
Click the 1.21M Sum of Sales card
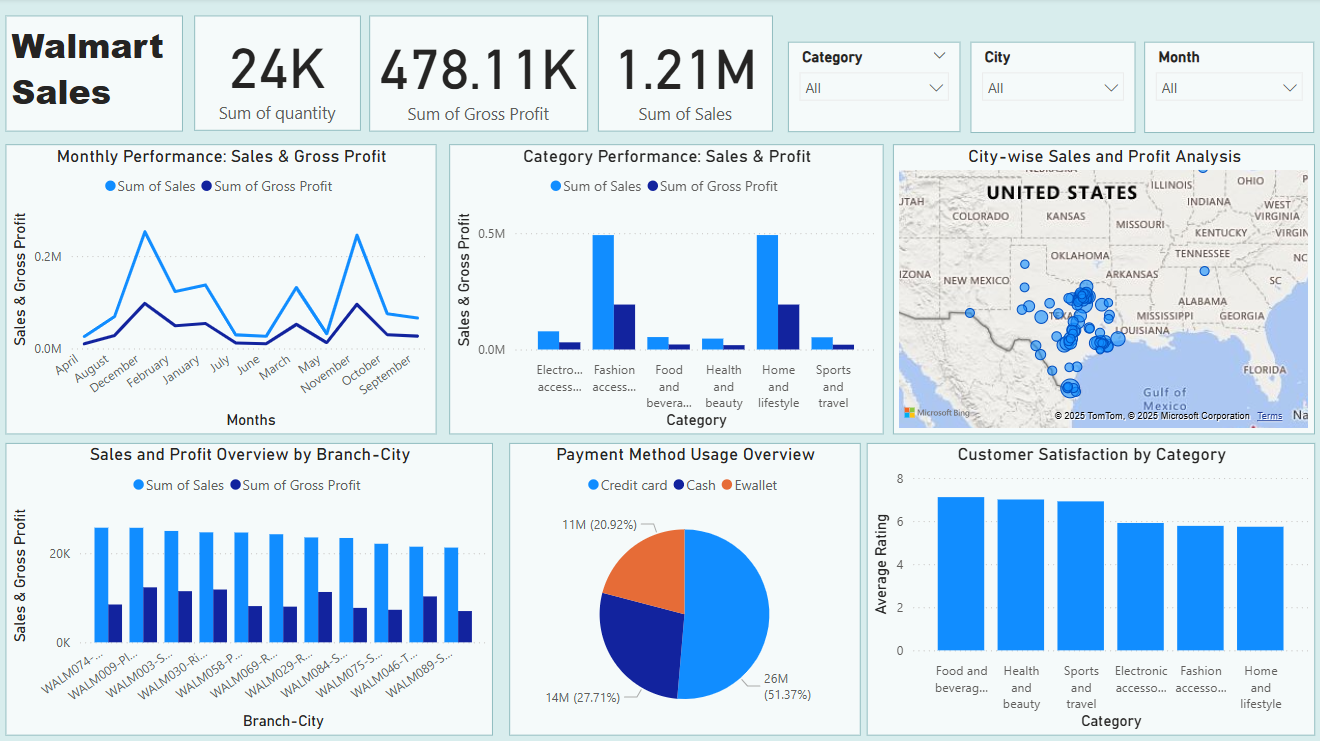tap(685, 73)
